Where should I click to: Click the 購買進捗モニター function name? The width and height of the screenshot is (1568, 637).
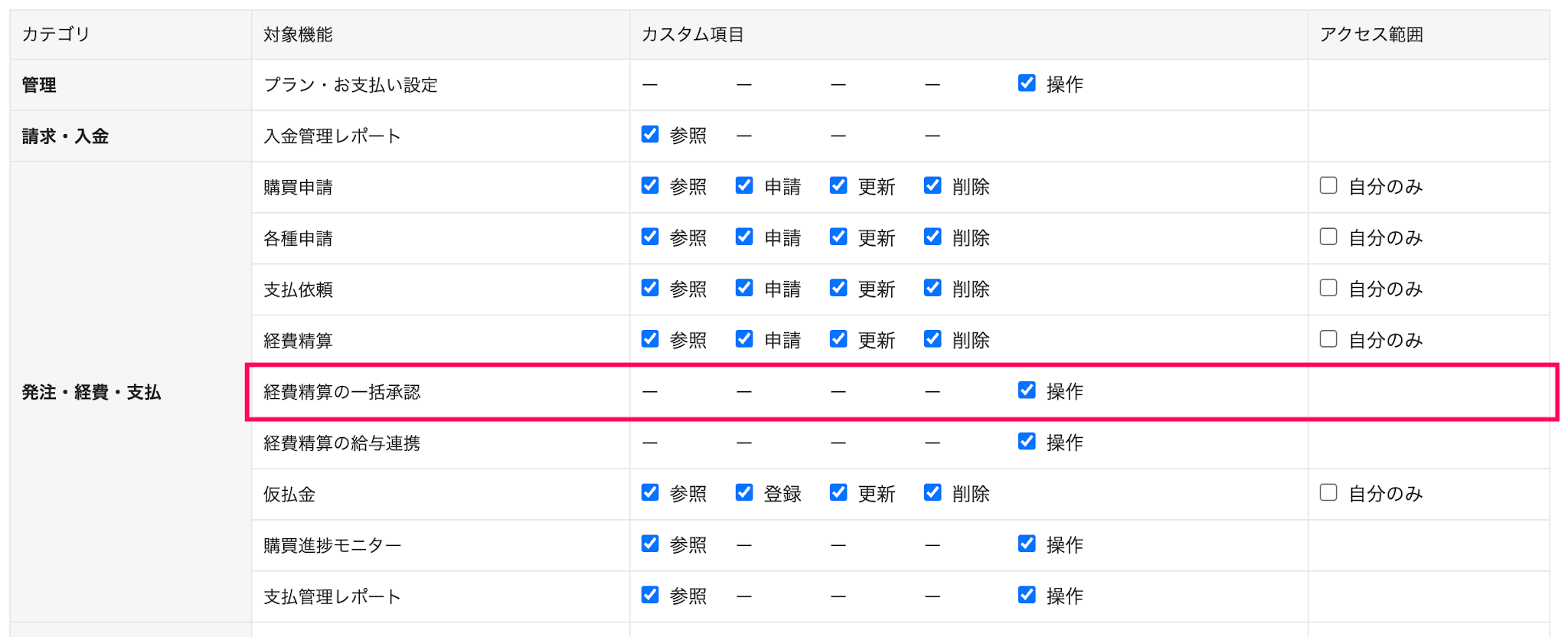[332, 546]
